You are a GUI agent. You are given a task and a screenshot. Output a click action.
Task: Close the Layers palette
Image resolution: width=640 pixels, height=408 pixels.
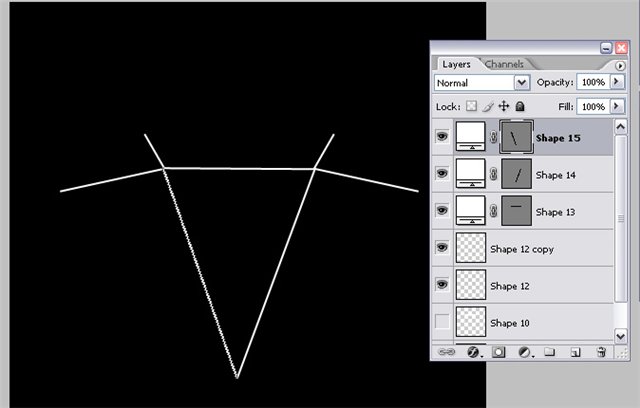621,48
